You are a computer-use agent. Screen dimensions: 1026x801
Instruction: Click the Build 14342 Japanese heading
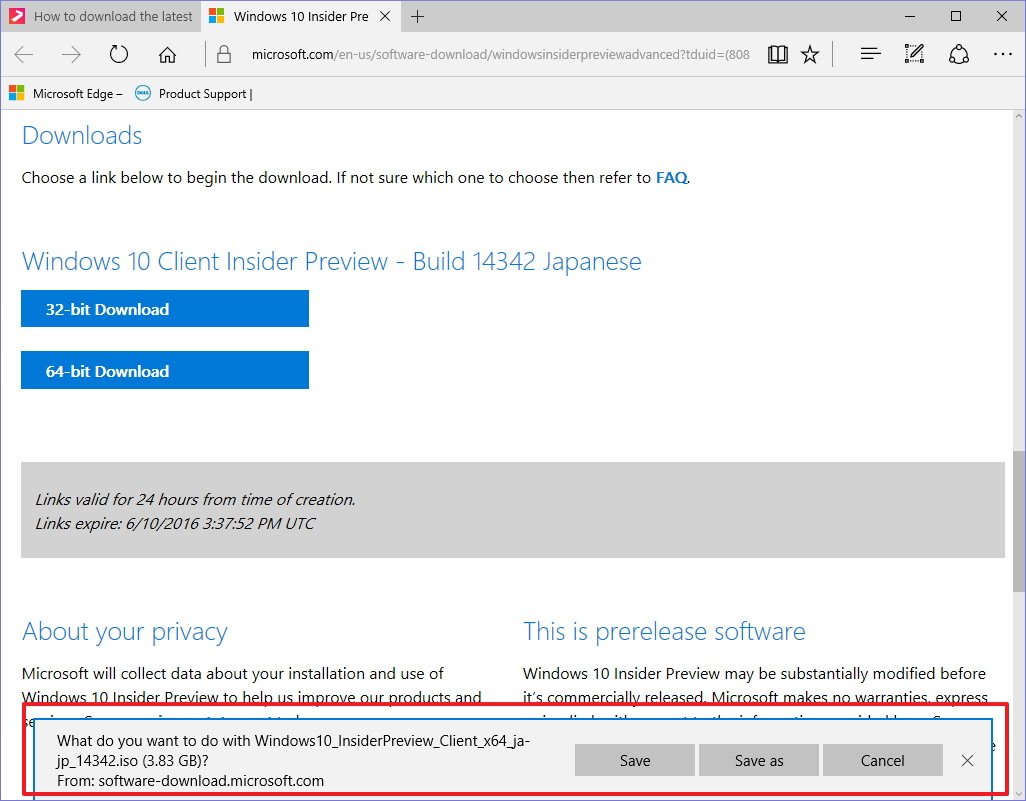332,261
